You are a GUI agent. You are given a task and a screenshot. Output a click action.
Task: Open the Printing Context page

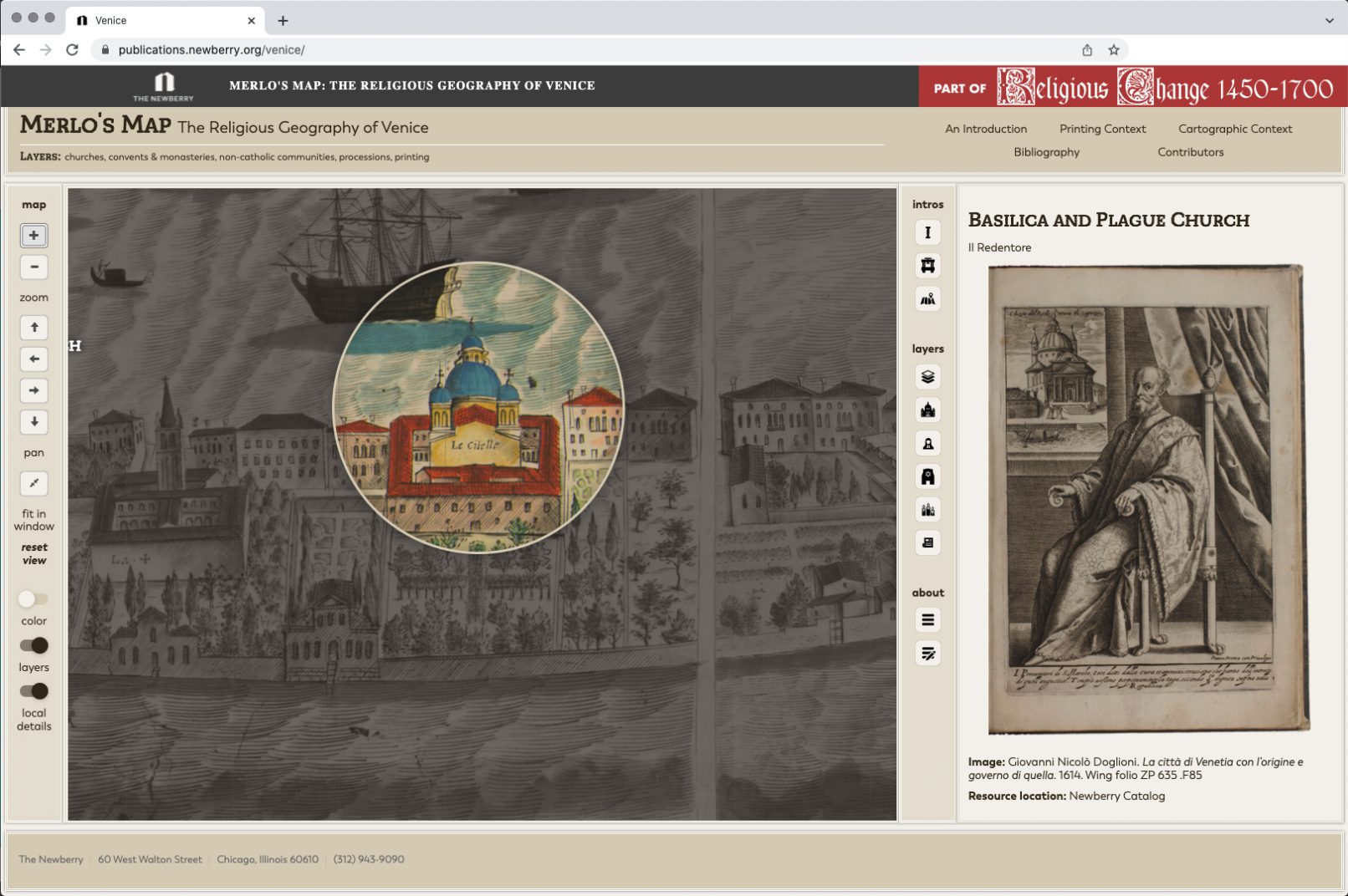point(1102,129)
